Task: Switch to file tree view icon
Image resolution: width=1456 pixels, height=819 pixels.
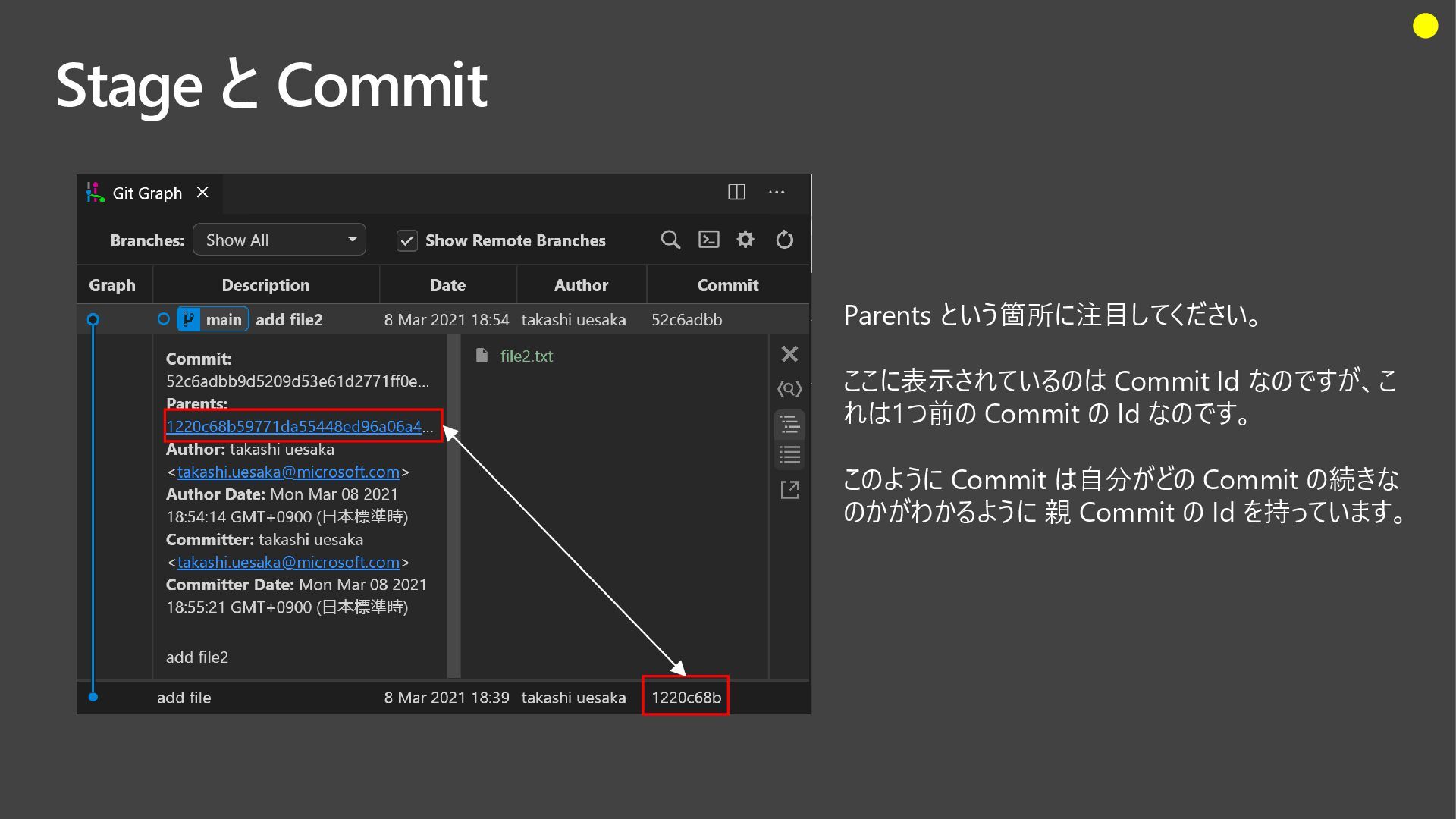Action: tap(789, 425)
